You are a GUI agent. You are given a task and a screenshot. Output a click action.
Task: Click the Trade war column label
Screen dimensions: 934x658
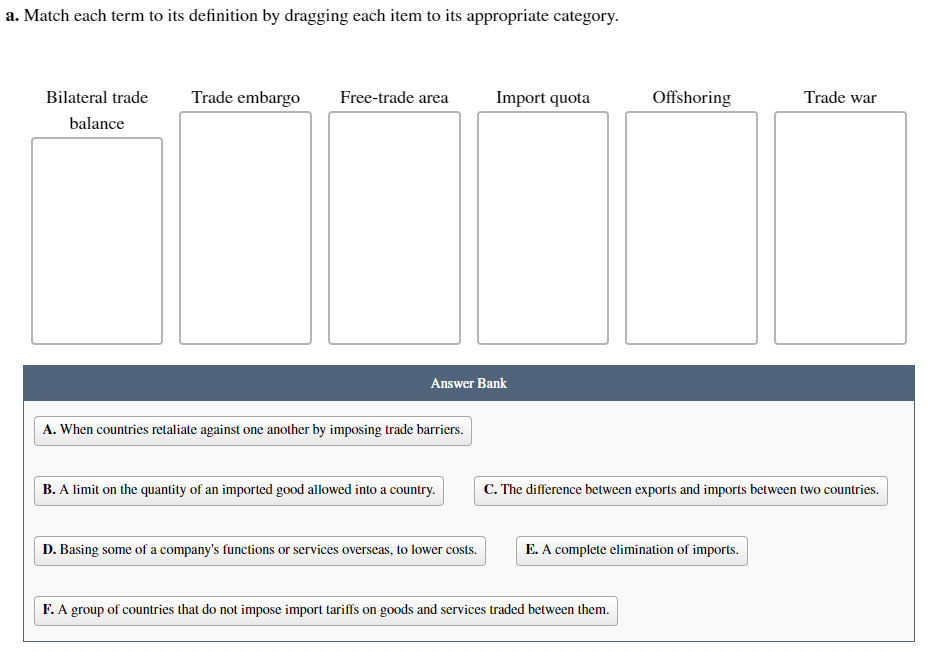839,98
